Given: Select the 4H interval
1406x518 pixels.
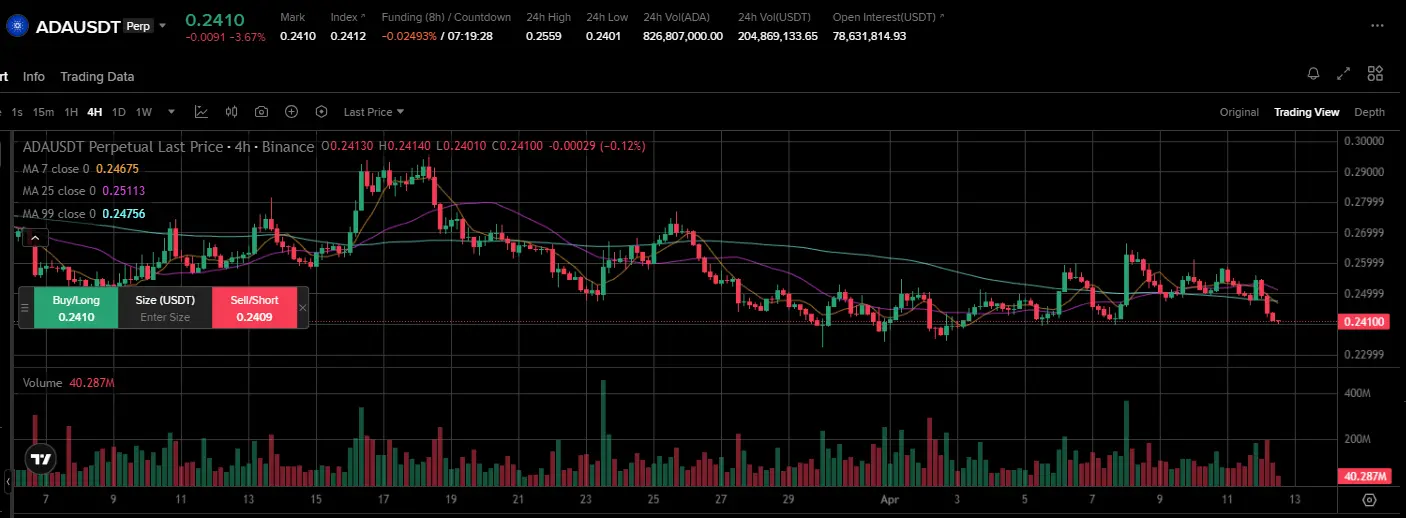Looking at the screenshot, I should (x=95, y=112).
